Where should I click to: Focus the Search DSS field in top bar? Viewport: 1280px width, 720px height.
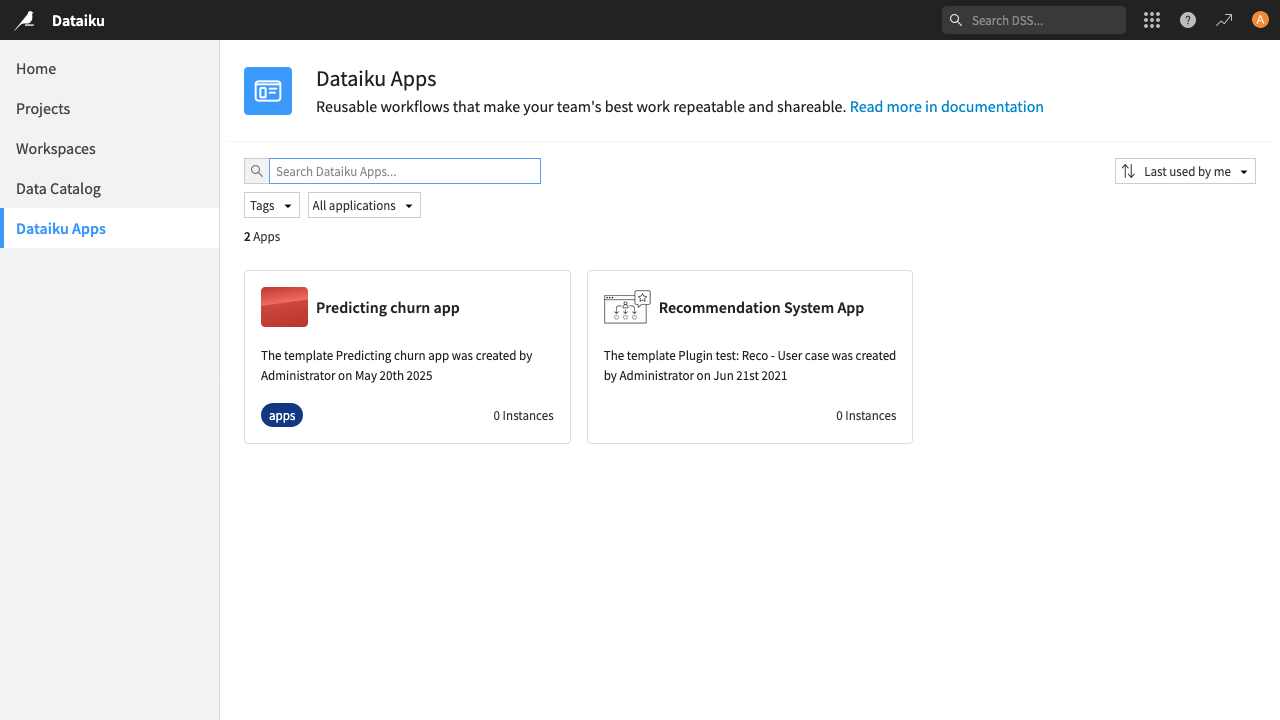coord(1040,20)
